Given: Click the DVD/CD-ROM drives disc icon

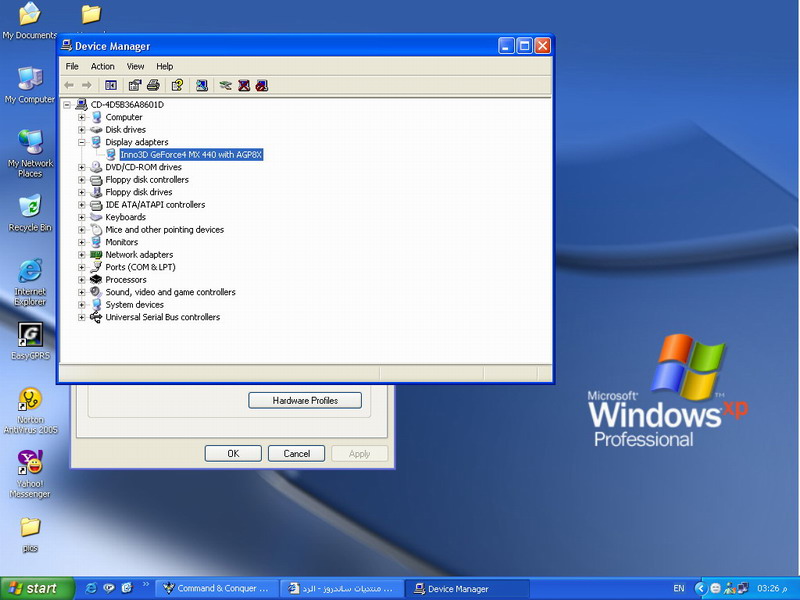Looking at the screenshot, I should (96, 167).
